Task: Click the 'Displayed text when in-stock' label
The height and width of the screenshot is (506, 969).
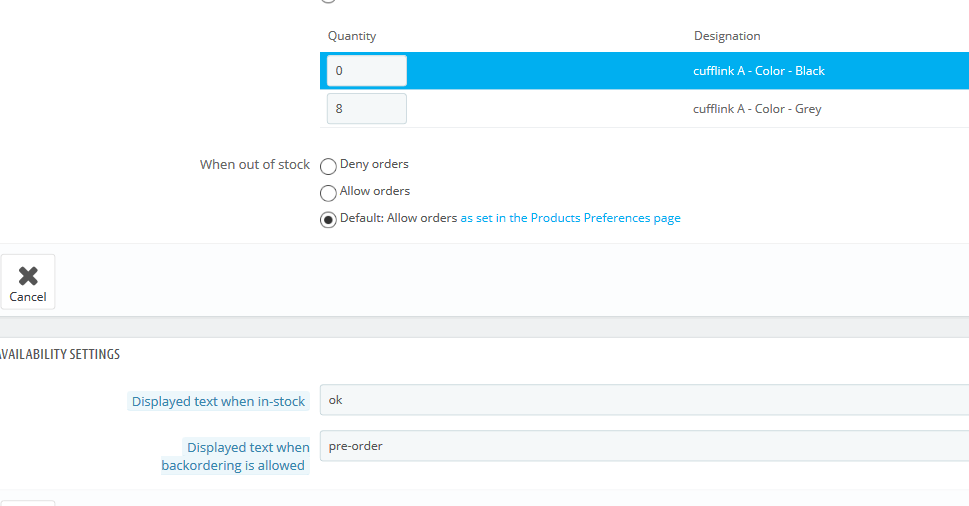Action: click(218, 402)
